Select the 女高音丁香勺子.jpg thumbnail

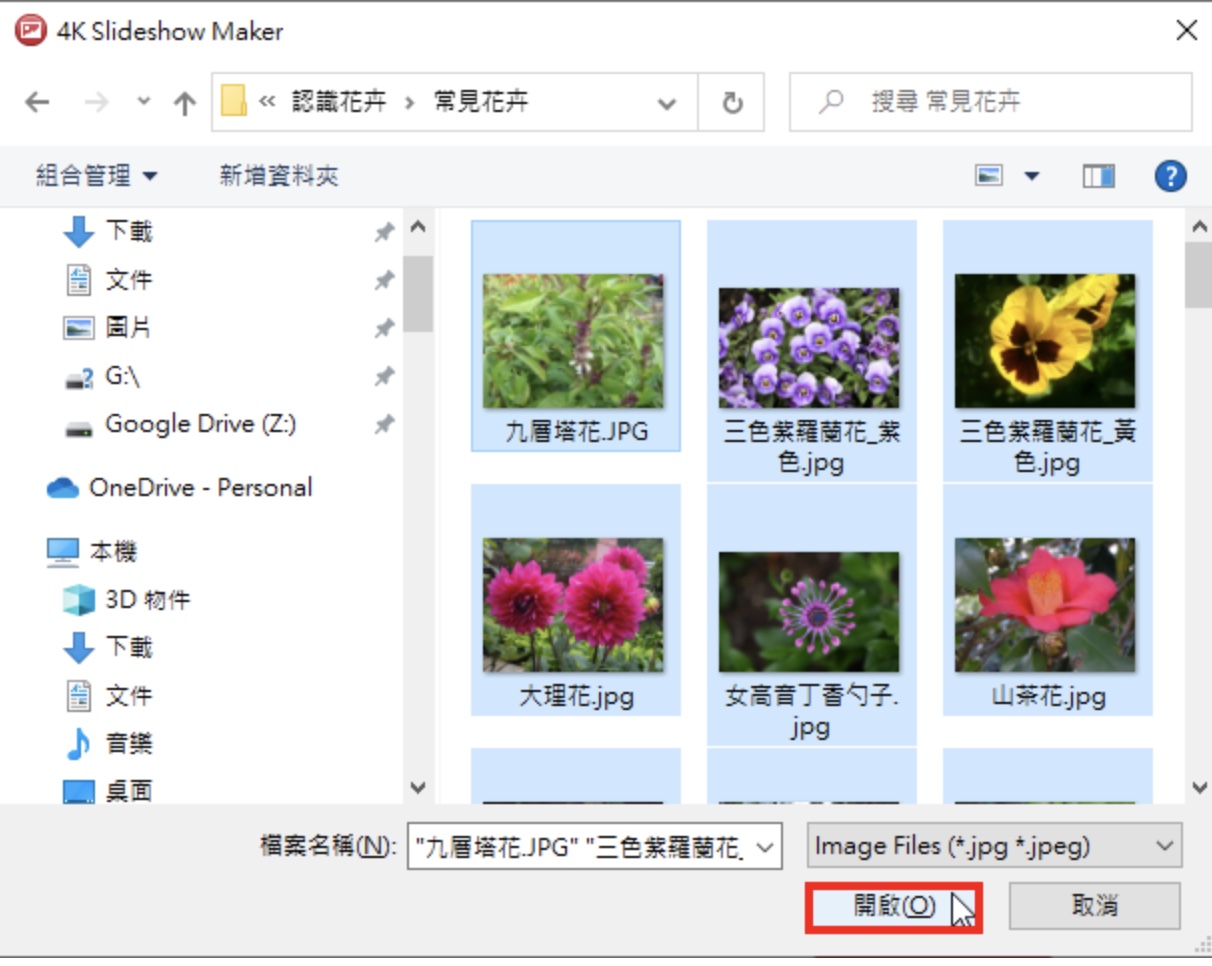[810, 612]
